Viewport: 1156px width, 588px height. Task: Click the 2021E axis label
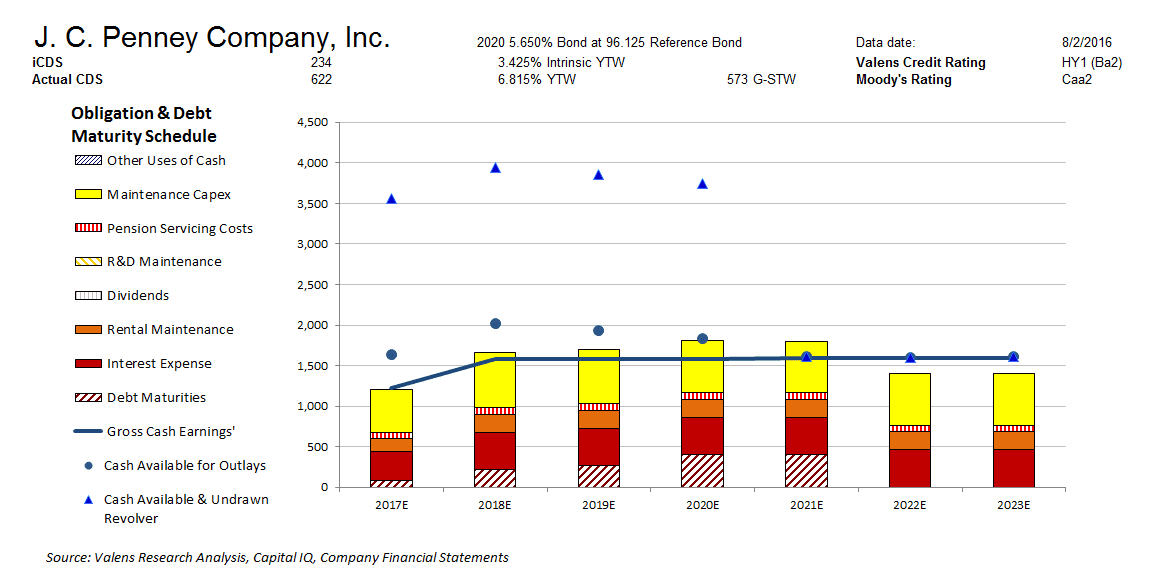(x=807, y=505)
